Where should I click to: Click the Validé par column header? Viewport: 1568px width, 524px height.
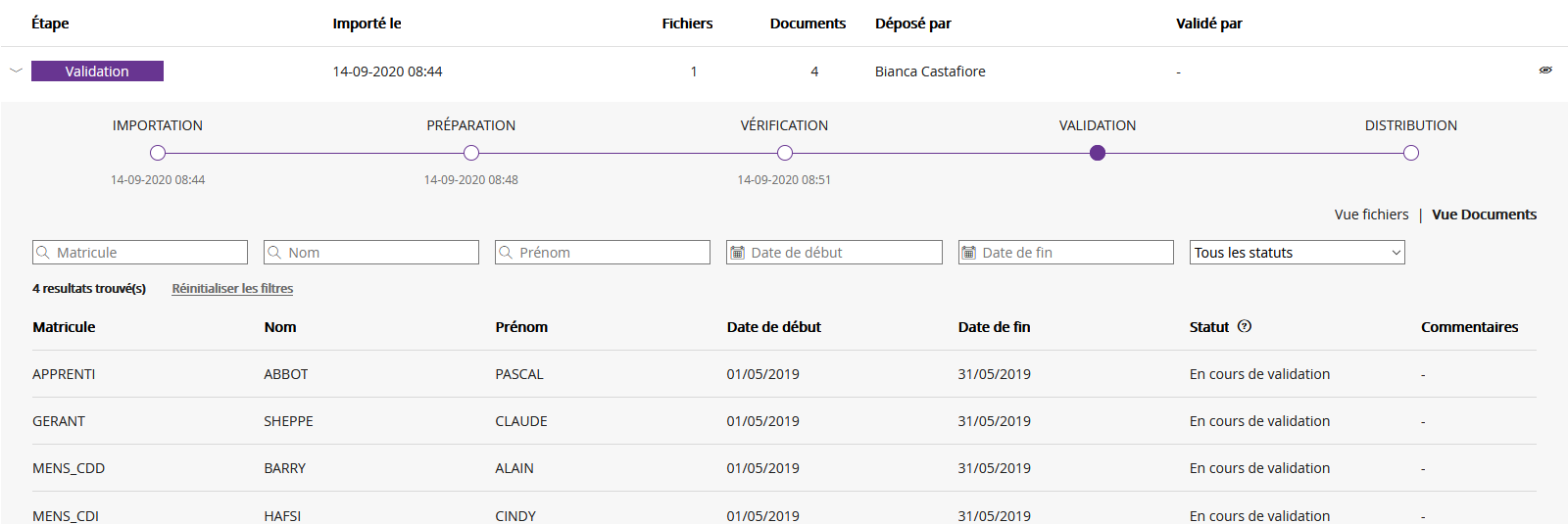(1209, 24)
